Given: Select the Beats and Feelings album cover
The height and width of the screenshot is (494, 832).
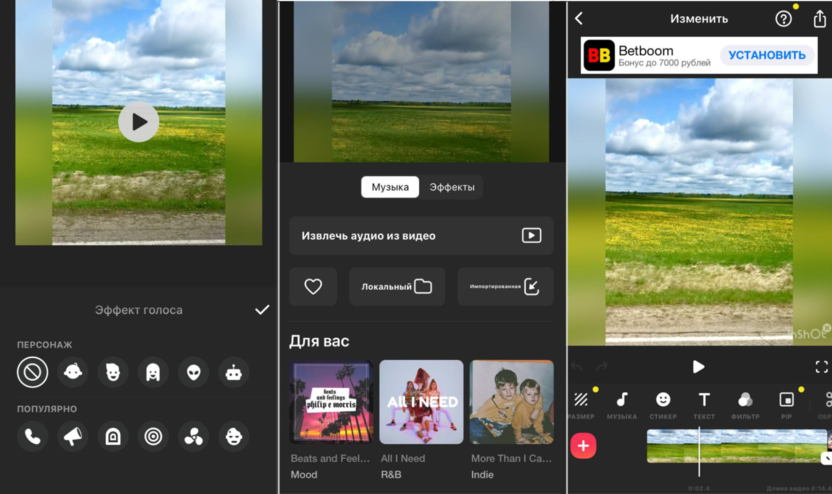Looking at the screenshot, I should pos(331,402).
